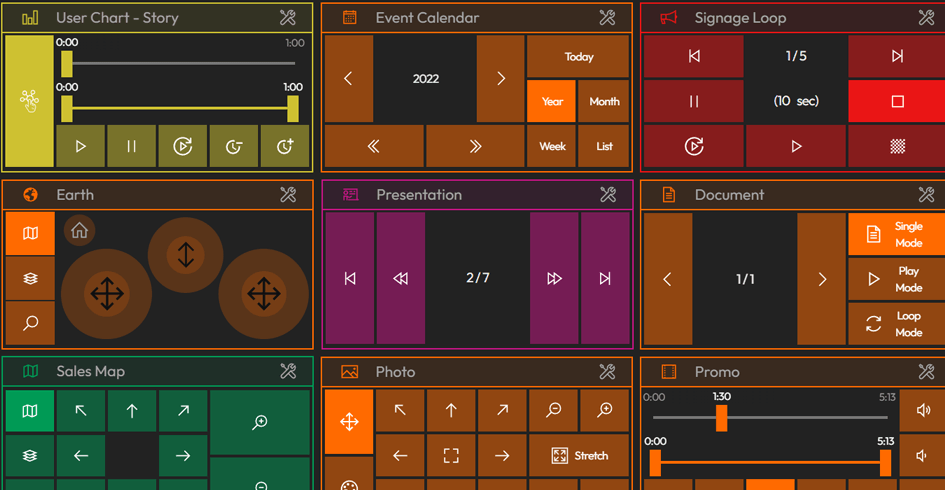
Task: Go to next year after 2022
Action: pos(500,78)
